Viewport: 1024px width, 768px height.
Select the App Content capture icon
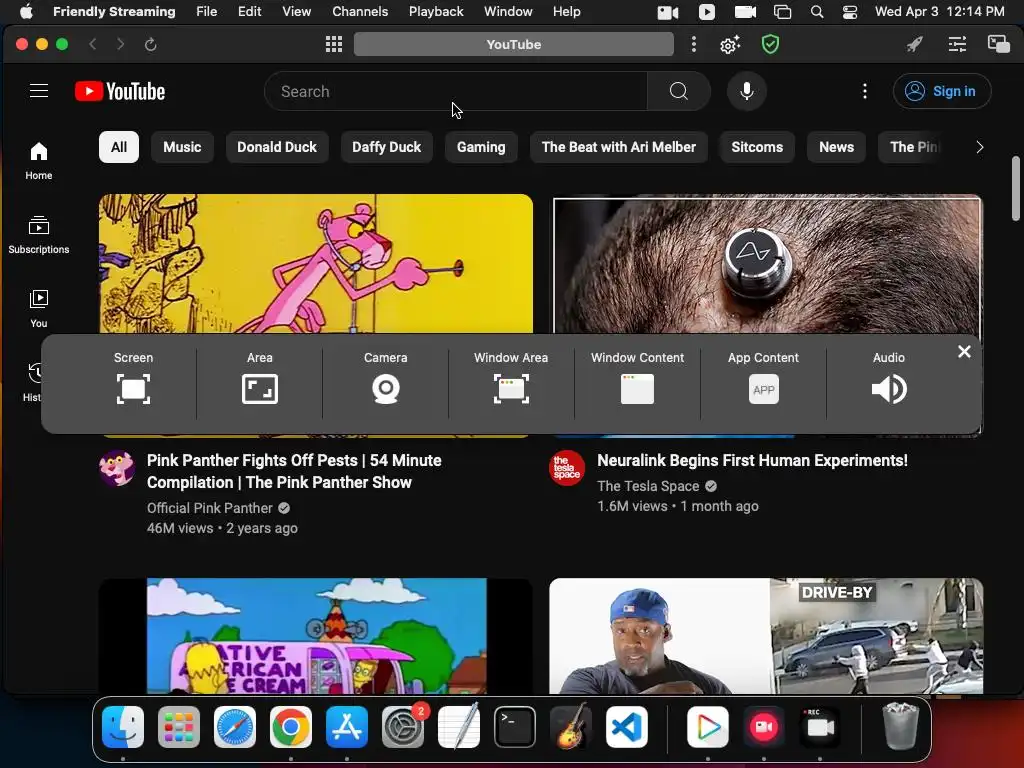(x=763, y=389)
